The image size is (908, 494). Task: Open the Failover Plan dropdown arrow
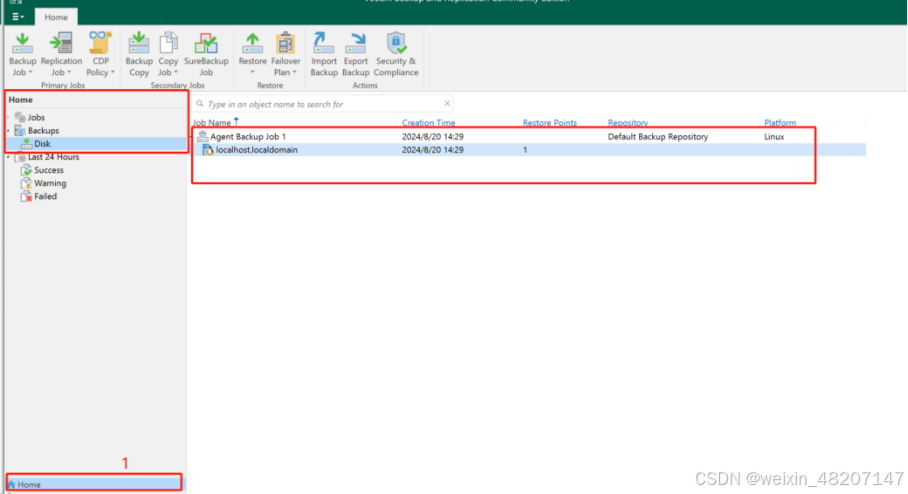click(x=294, y=72)
